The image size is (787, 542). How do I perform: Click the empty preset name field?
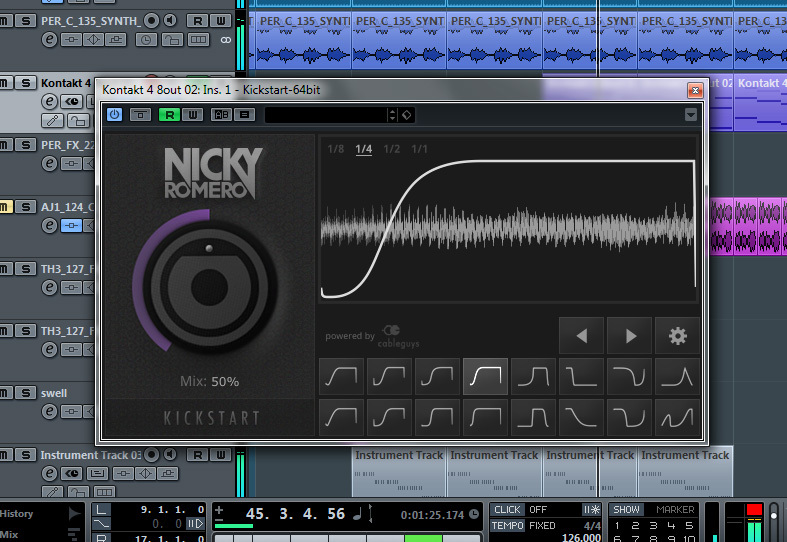click(x=326, y=115)
